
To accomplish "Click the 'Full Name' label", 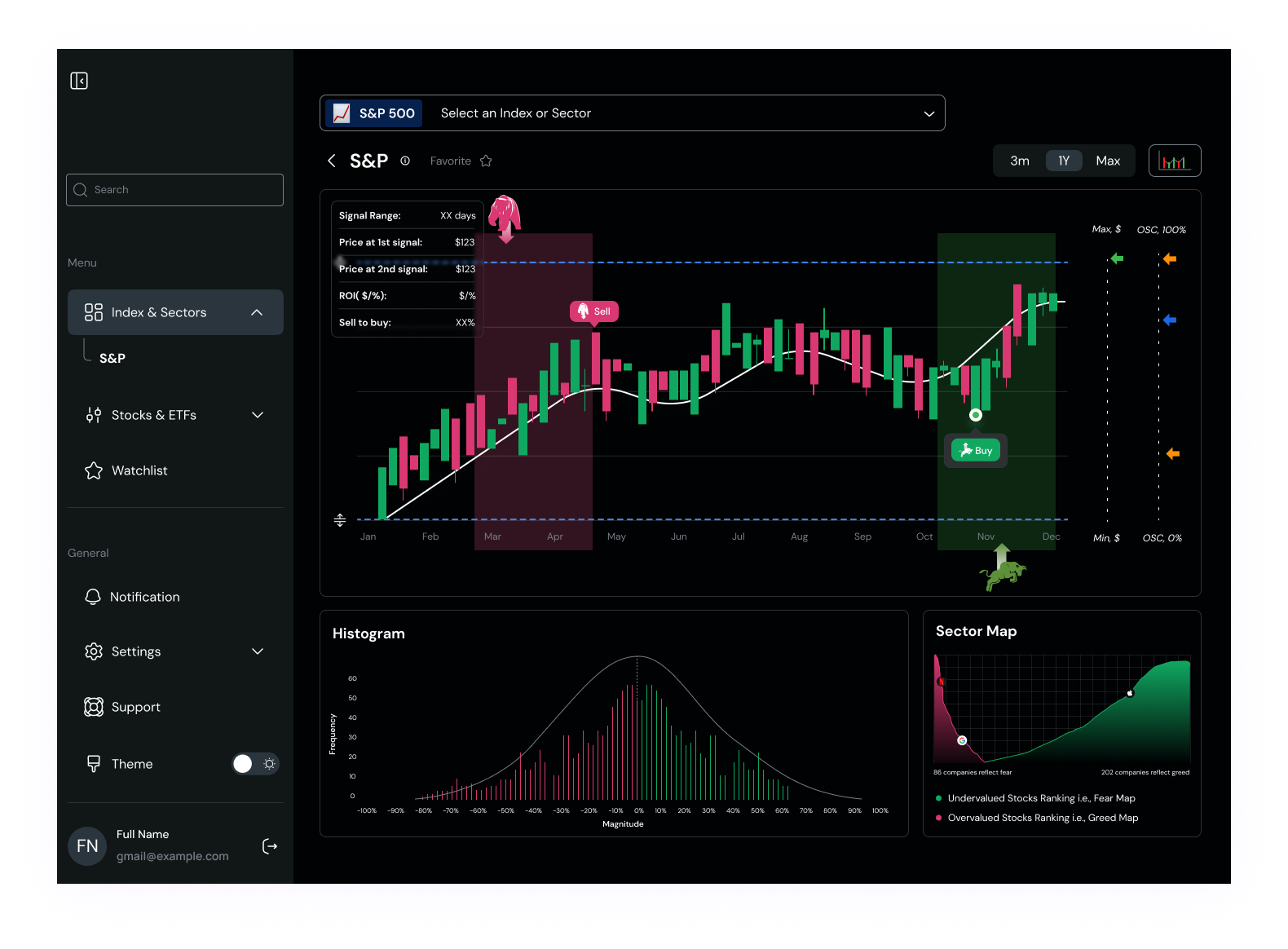I will pos(143,834).
